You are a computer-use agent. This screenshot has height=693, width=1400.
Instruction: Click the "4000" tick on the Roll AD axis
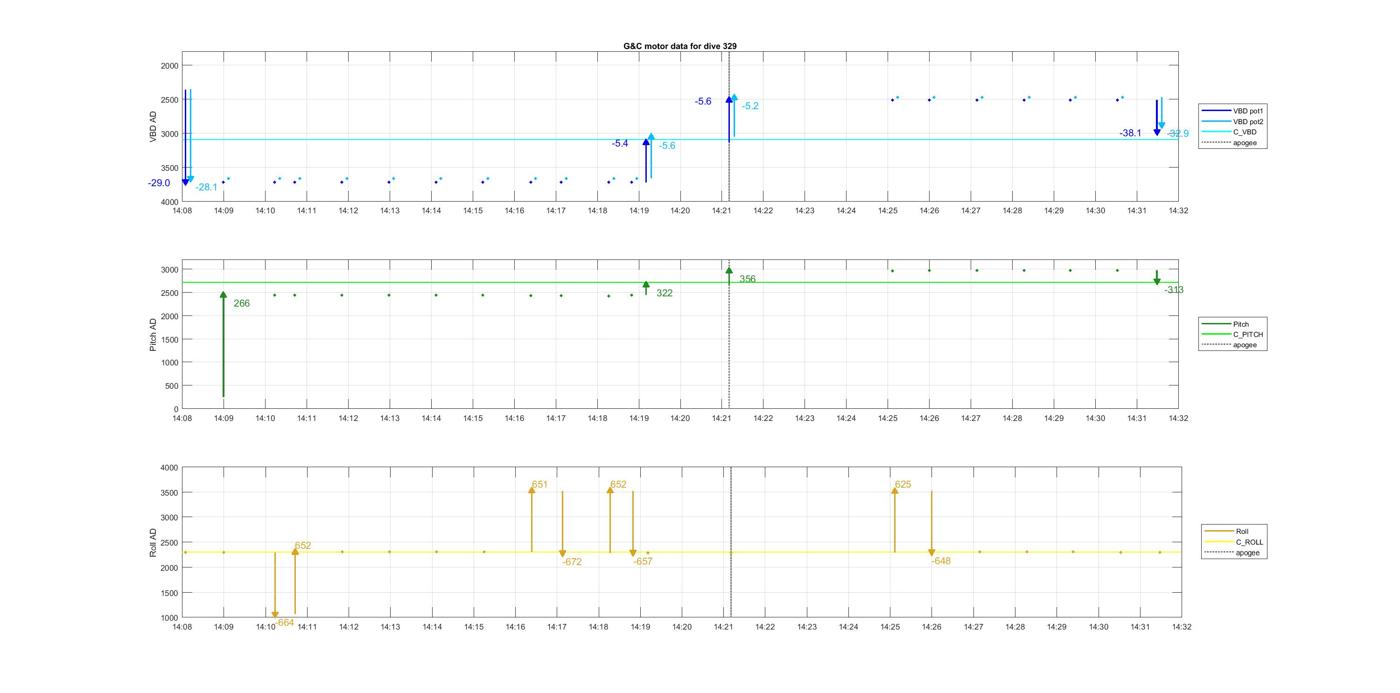[168, 468]
